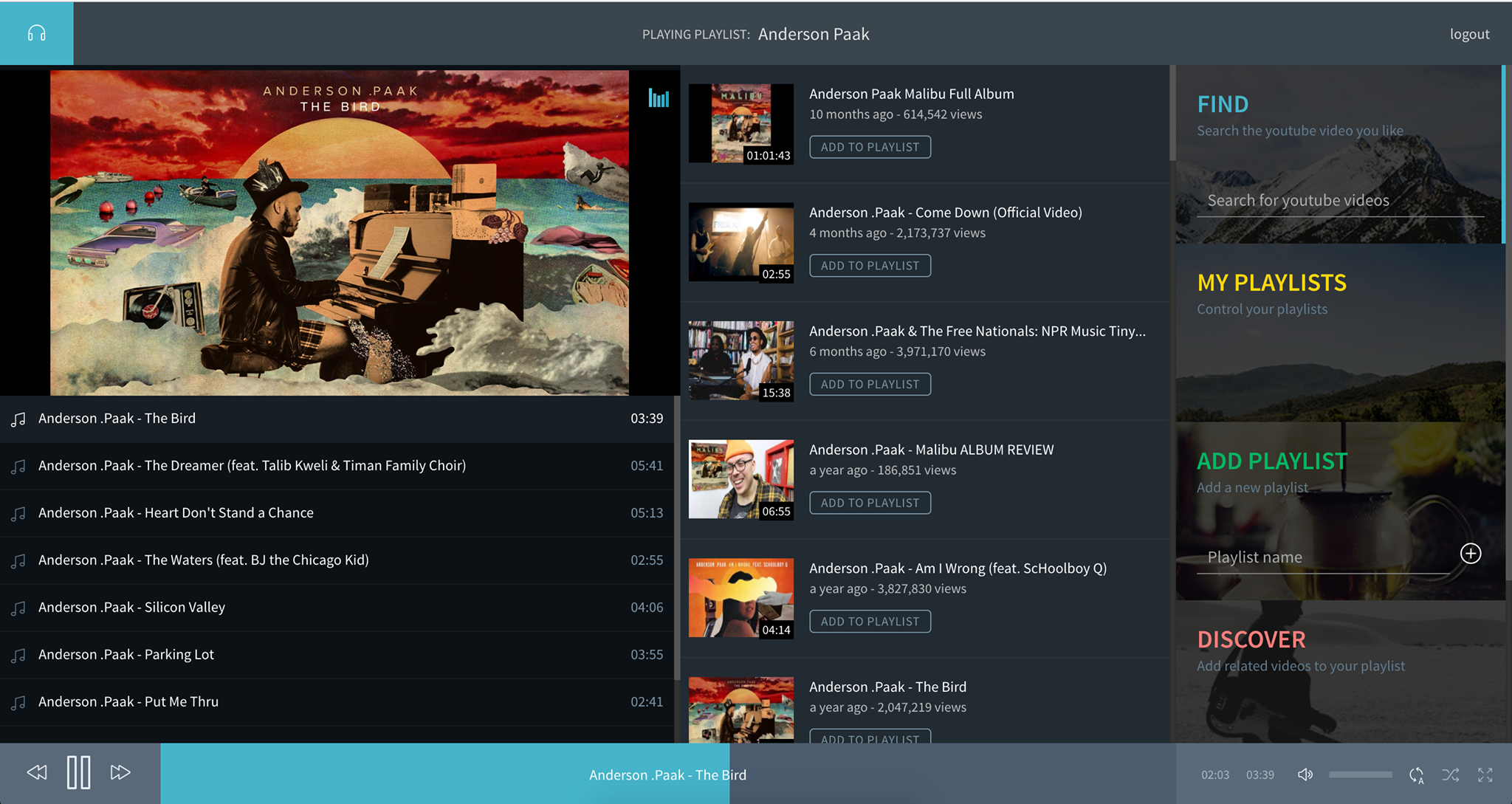Screen dimensions: 1512x804
Task: Toggle repeat mode icon
Action: 1416,774
